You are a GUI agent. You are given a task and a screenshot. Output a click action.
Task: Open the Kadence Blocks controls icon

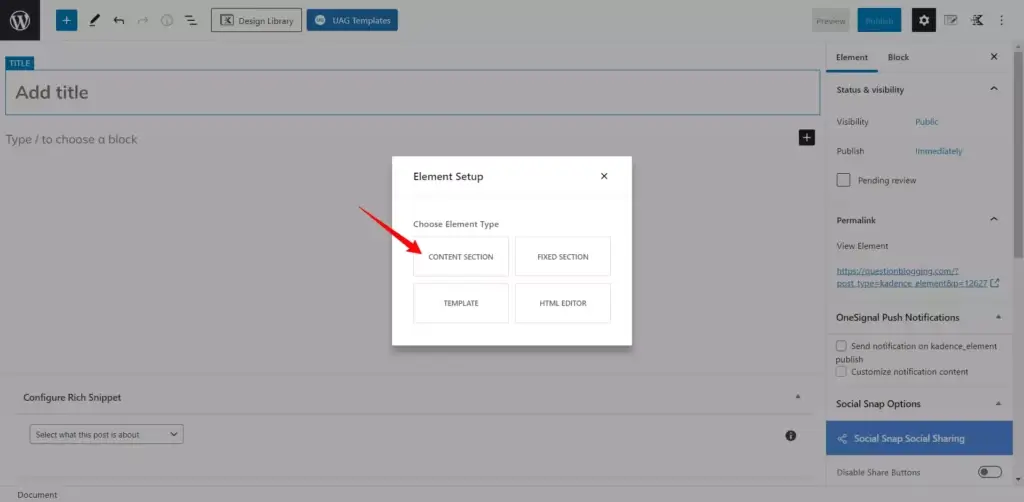coord(977,20)
